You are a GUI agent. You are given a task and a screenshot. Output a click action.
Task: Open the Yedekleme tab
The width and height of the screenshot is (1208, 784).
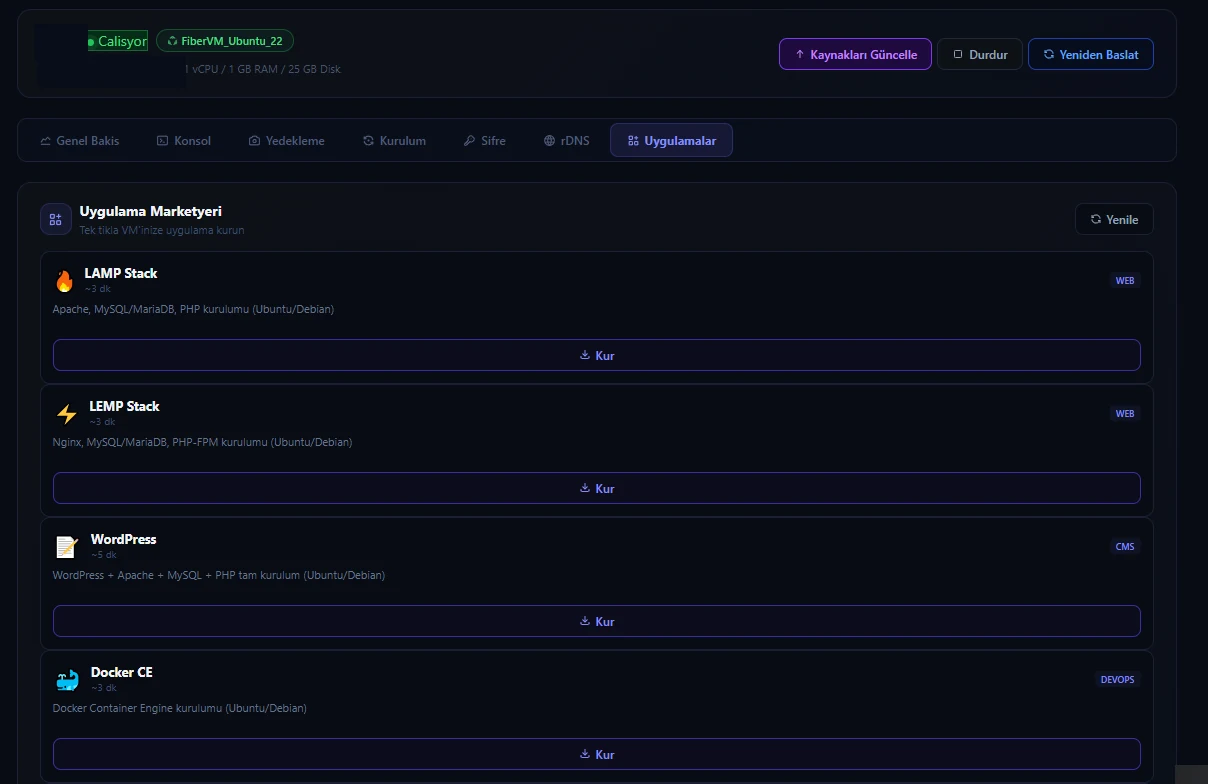[x=287, y=141]
